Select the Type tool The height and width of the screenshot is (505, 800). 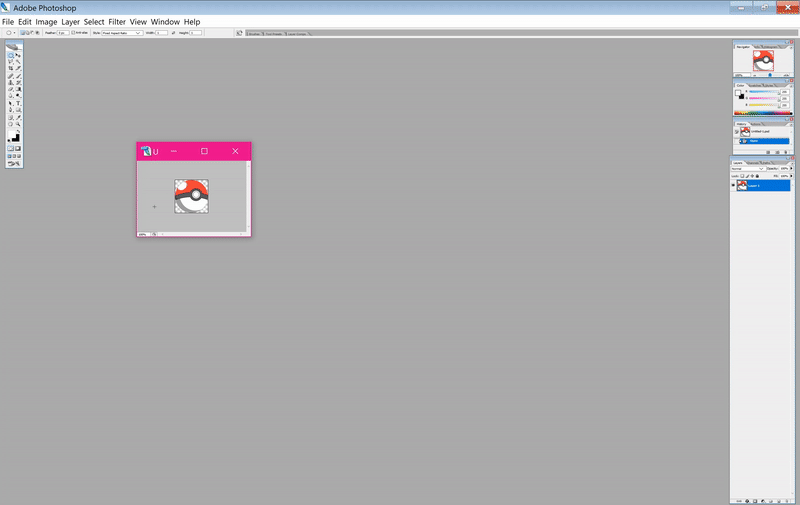coord(18,103)
